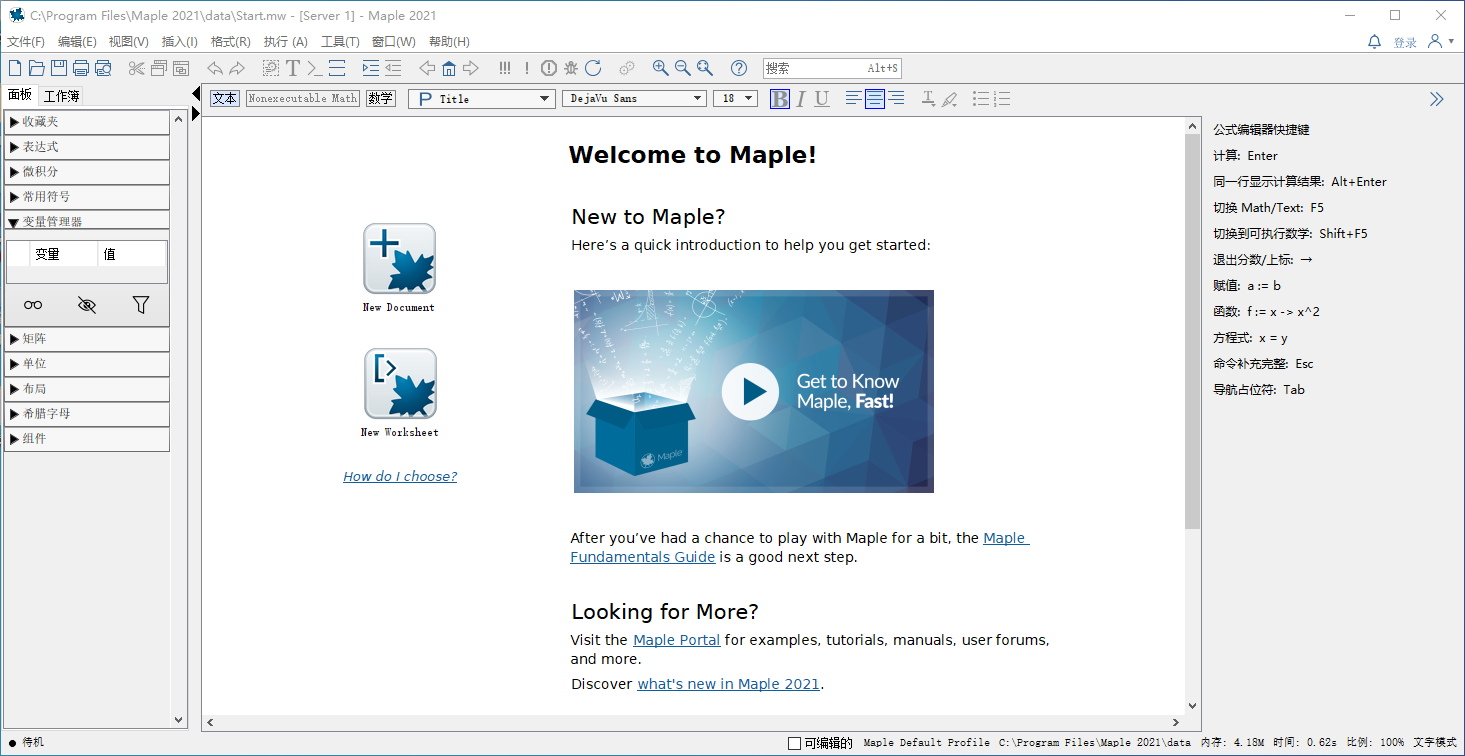Create a new blank file from toolbar
The width and height of the screenshot is (1465, 756).
click(x=14, y=68)
